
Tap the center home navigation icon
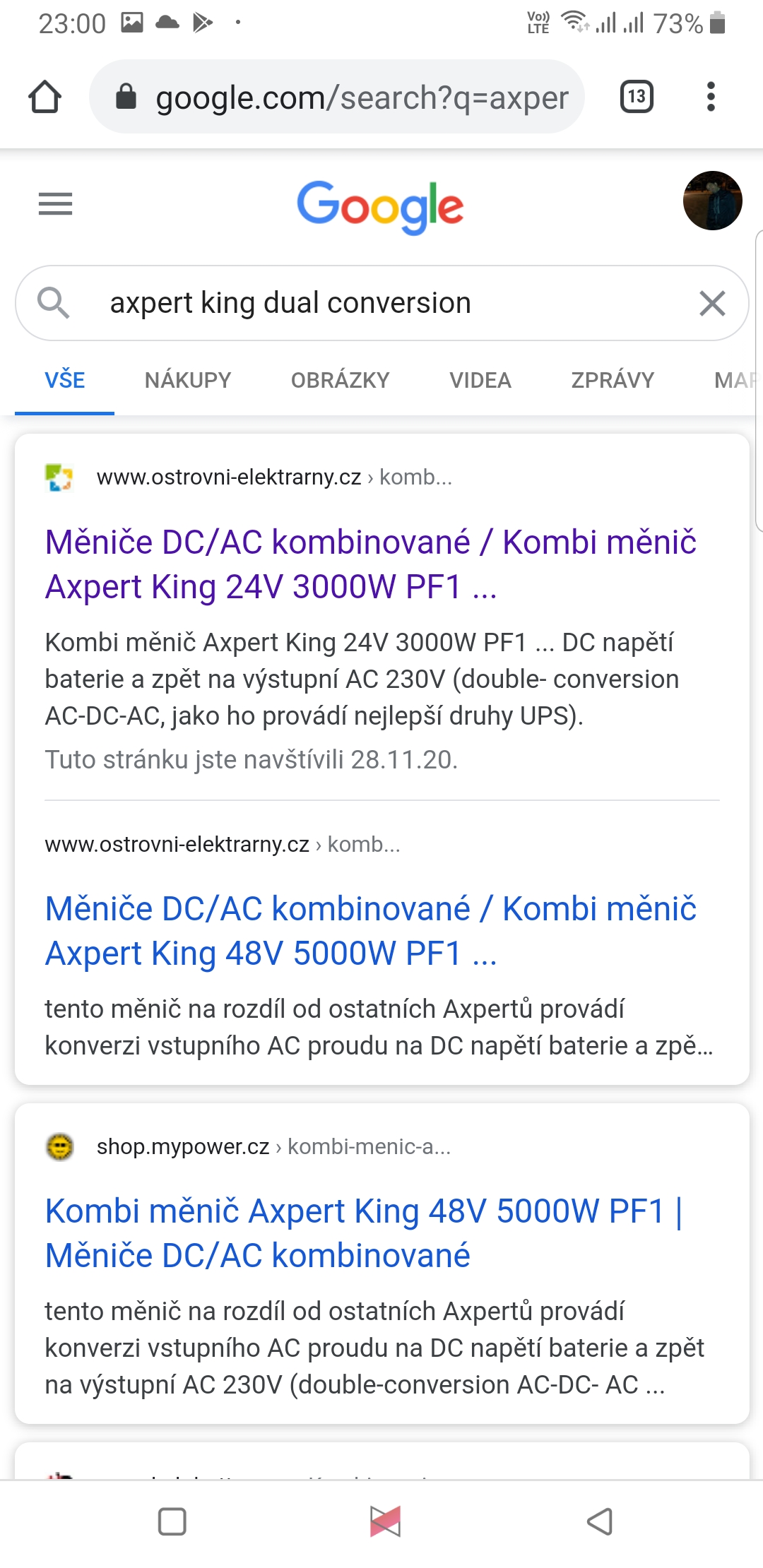coord(385,1521)
